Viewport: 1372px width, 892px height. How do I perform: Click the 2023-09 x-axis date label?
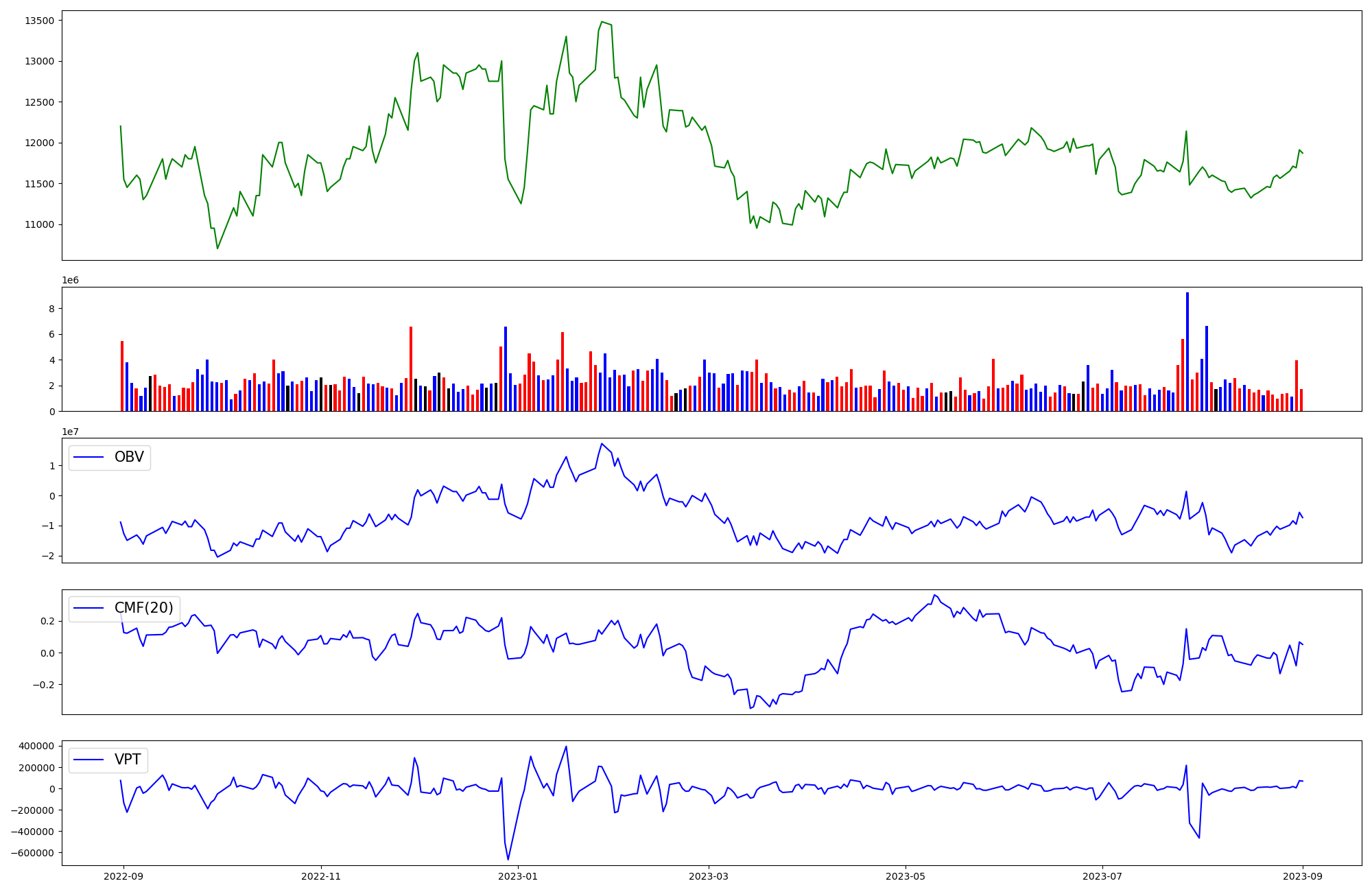click(x=1303, y=876)
